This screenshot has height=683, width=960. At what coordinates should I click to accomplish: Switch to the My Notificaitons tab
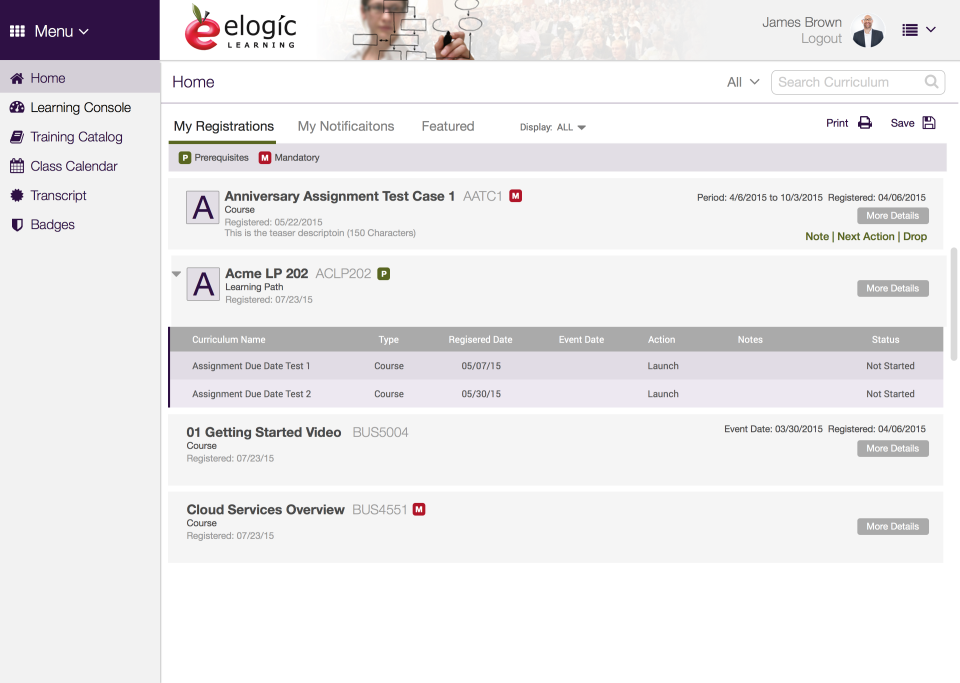click(x=345, y=126)
